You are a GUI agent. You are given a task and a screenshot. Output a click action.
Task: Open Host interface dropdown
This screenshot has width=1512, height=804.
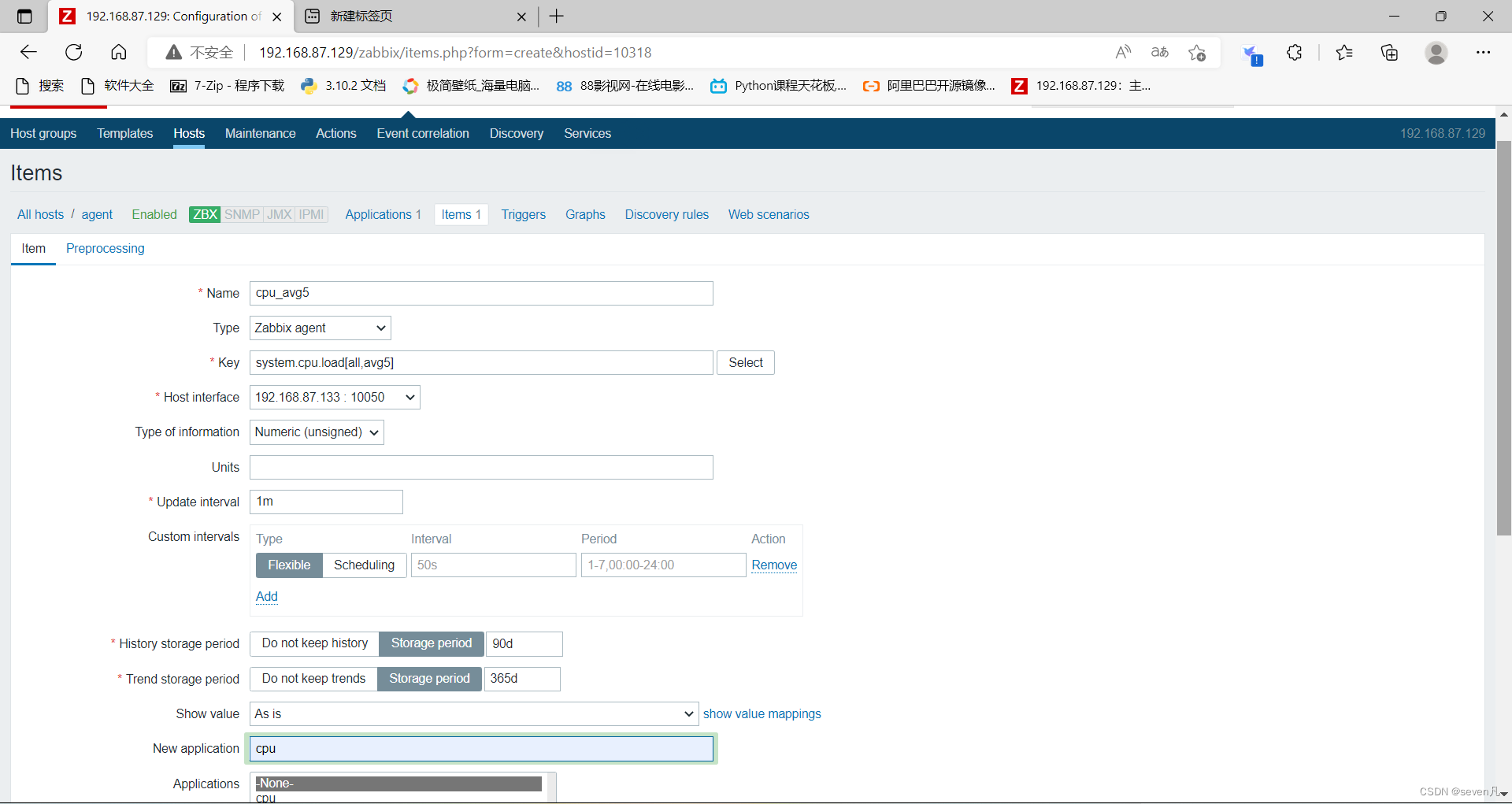[335, 398]
